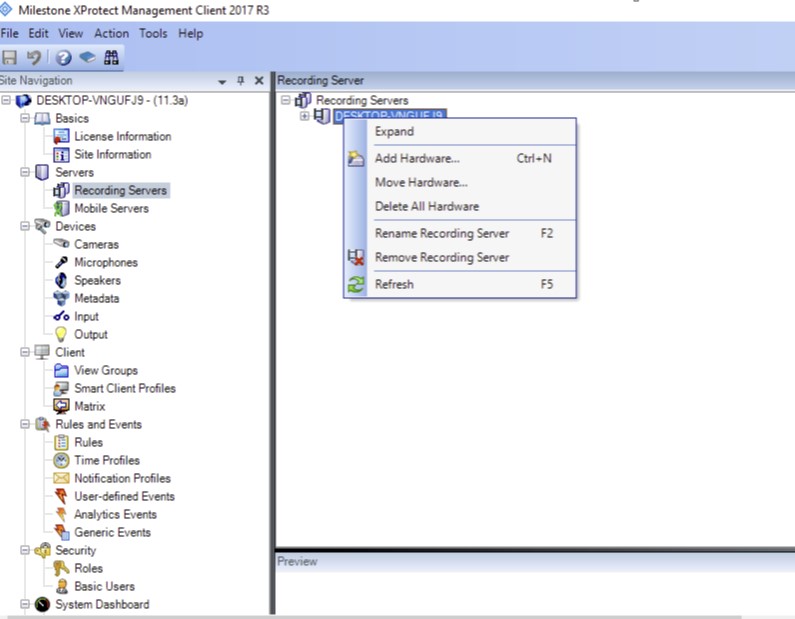Open Smart Client Profiles item
The image size is (795, 619).
(x=124, y=388)
